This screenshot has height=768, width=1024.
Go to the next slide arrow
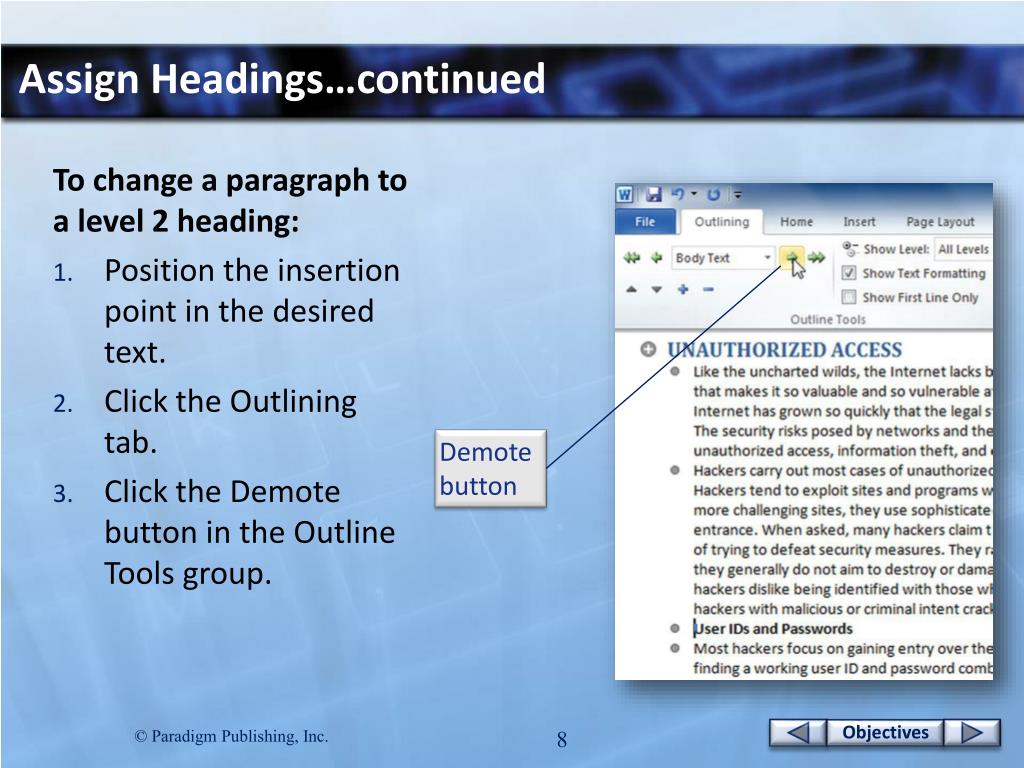(972, 733)
